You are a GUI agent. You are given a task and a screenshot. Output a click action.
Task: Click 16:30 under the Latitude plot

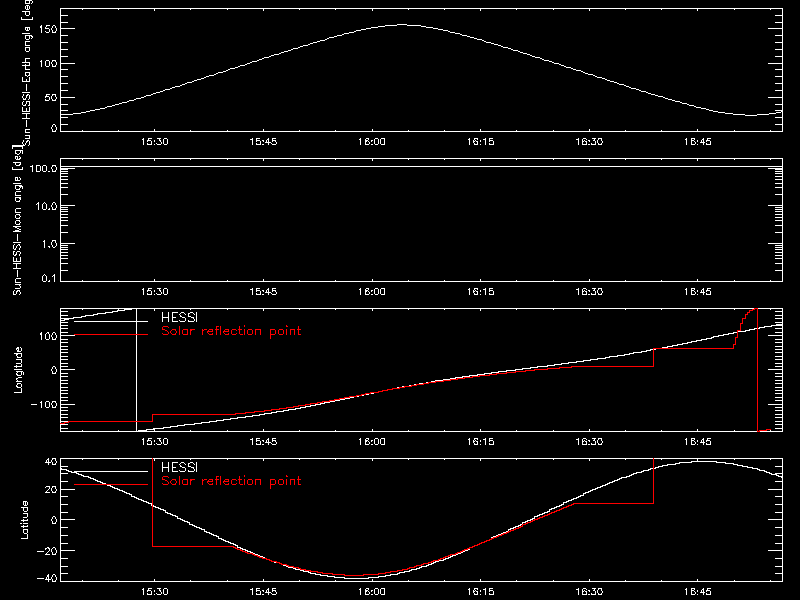tap(589, 592)
